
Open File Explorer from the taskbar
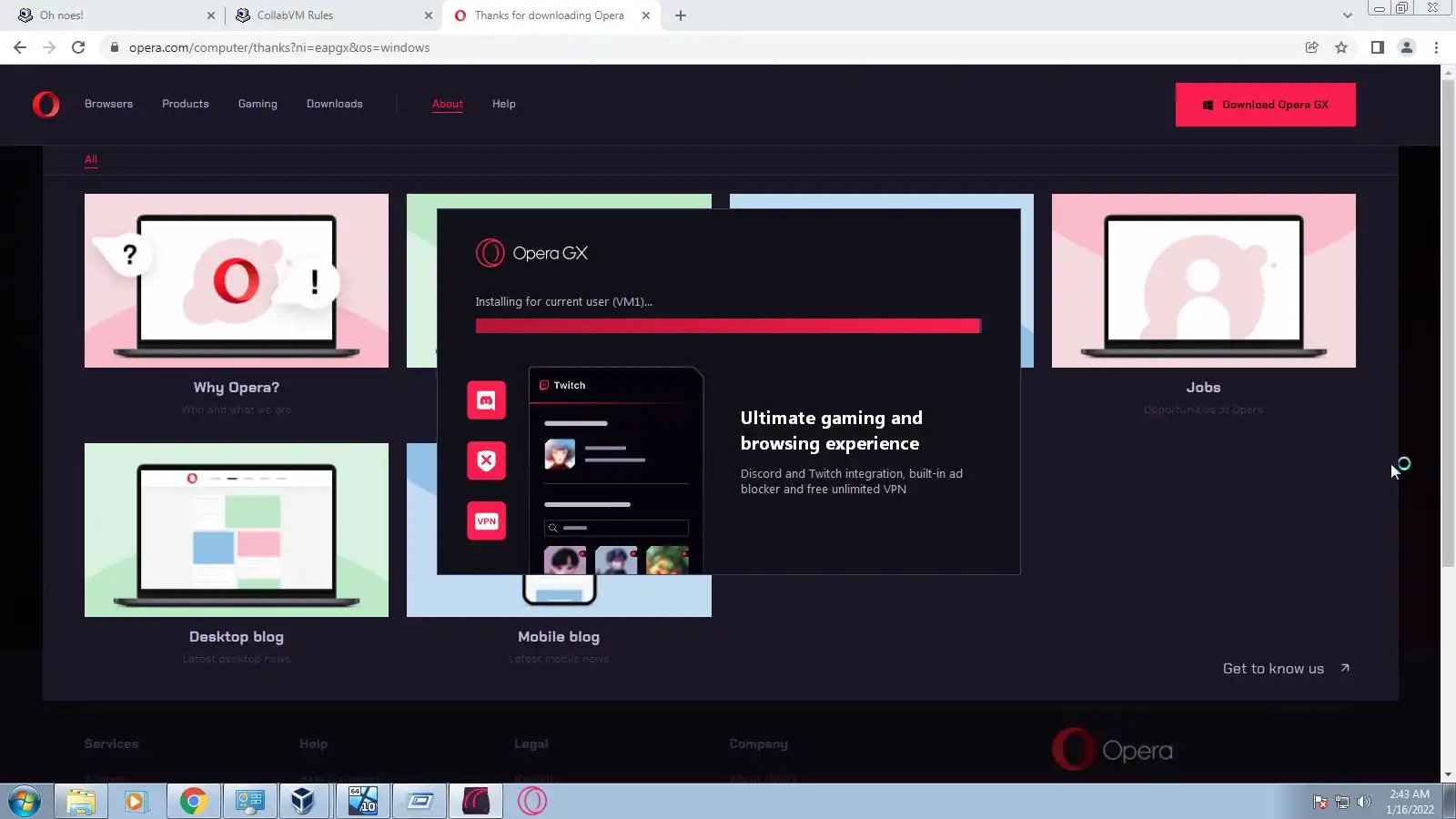click(80, 801)
